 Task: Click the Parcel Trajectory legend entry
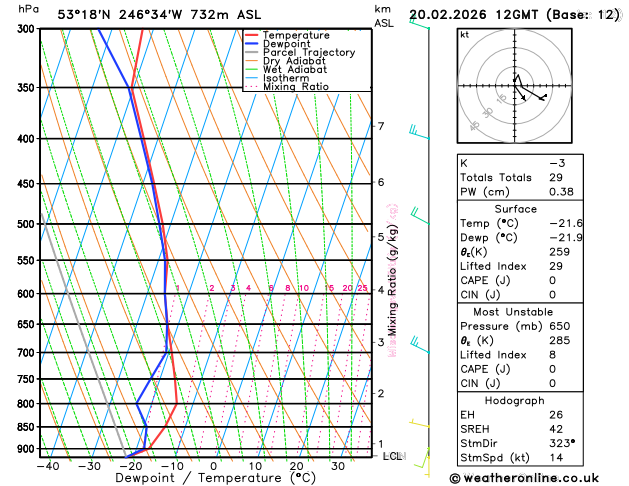(x=300, y=53)
